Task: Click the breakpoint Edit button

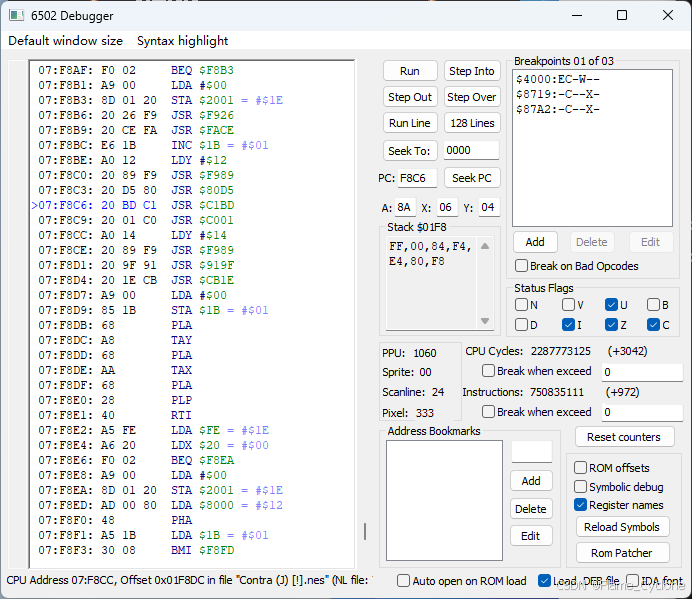Action: click(651, 242)
